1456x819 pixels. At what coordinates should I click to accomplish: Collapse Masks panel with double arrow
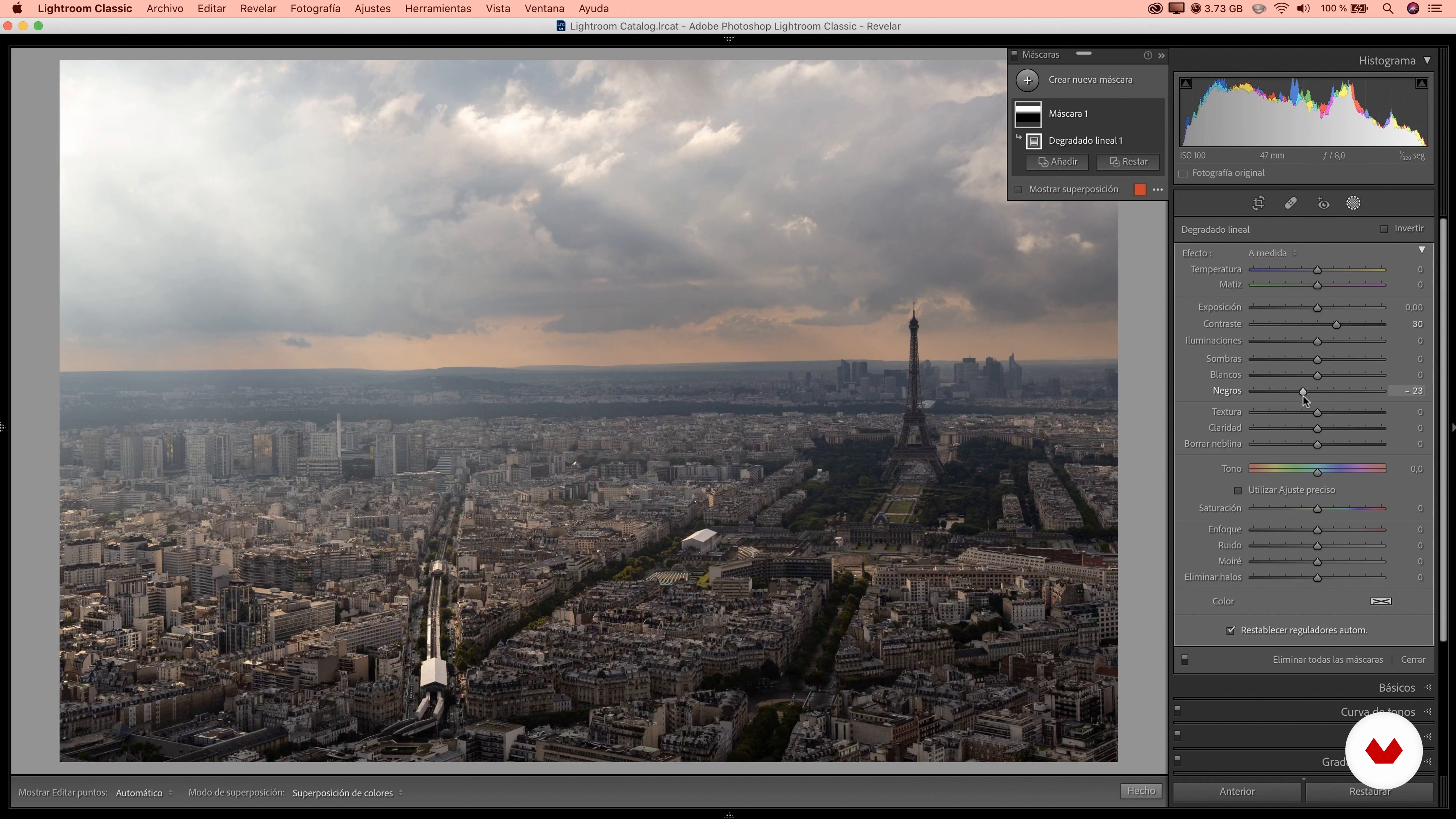pyautogui.click(x=1161, y=55)
